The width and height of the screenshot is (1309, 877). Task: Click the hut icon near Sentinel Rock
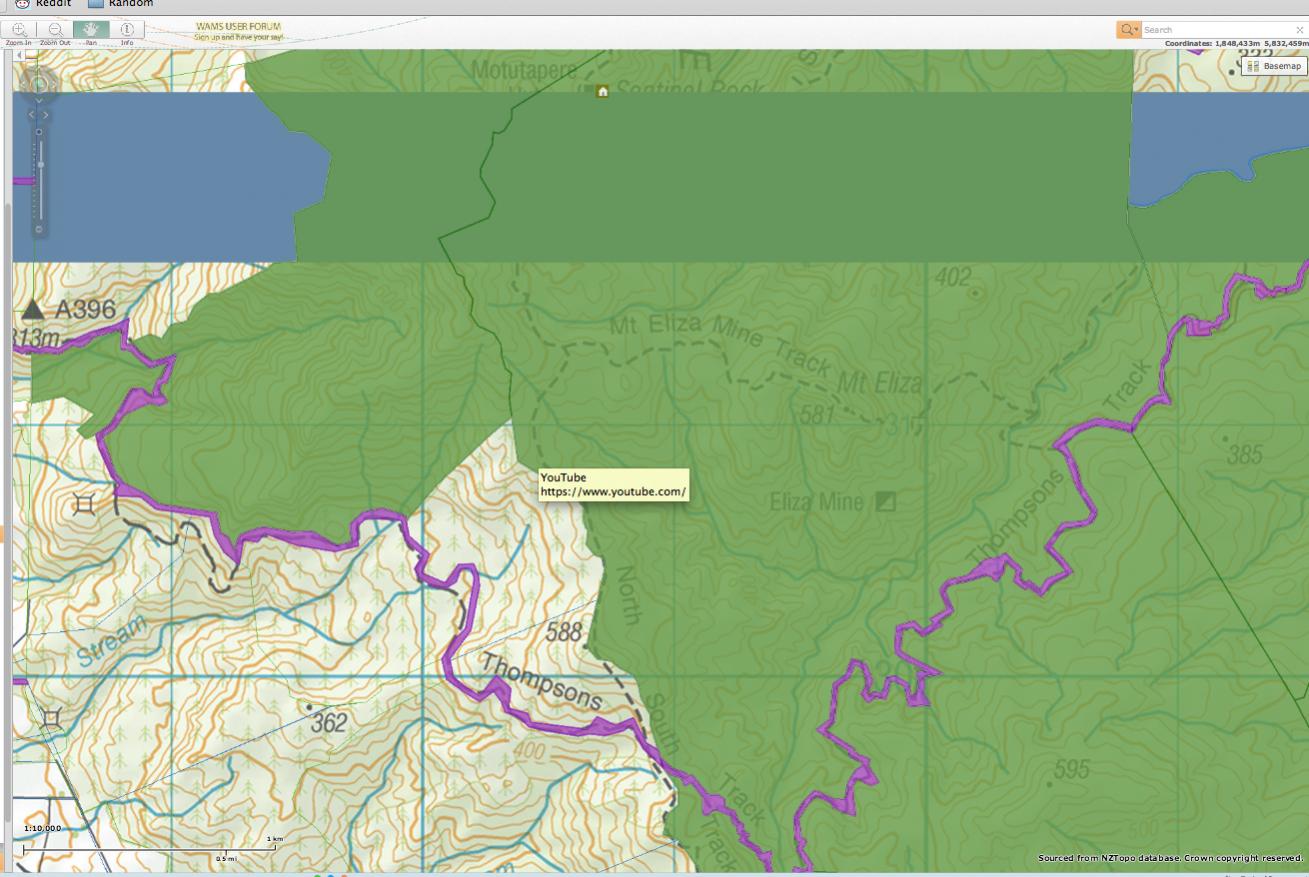[x=602, y=91]
